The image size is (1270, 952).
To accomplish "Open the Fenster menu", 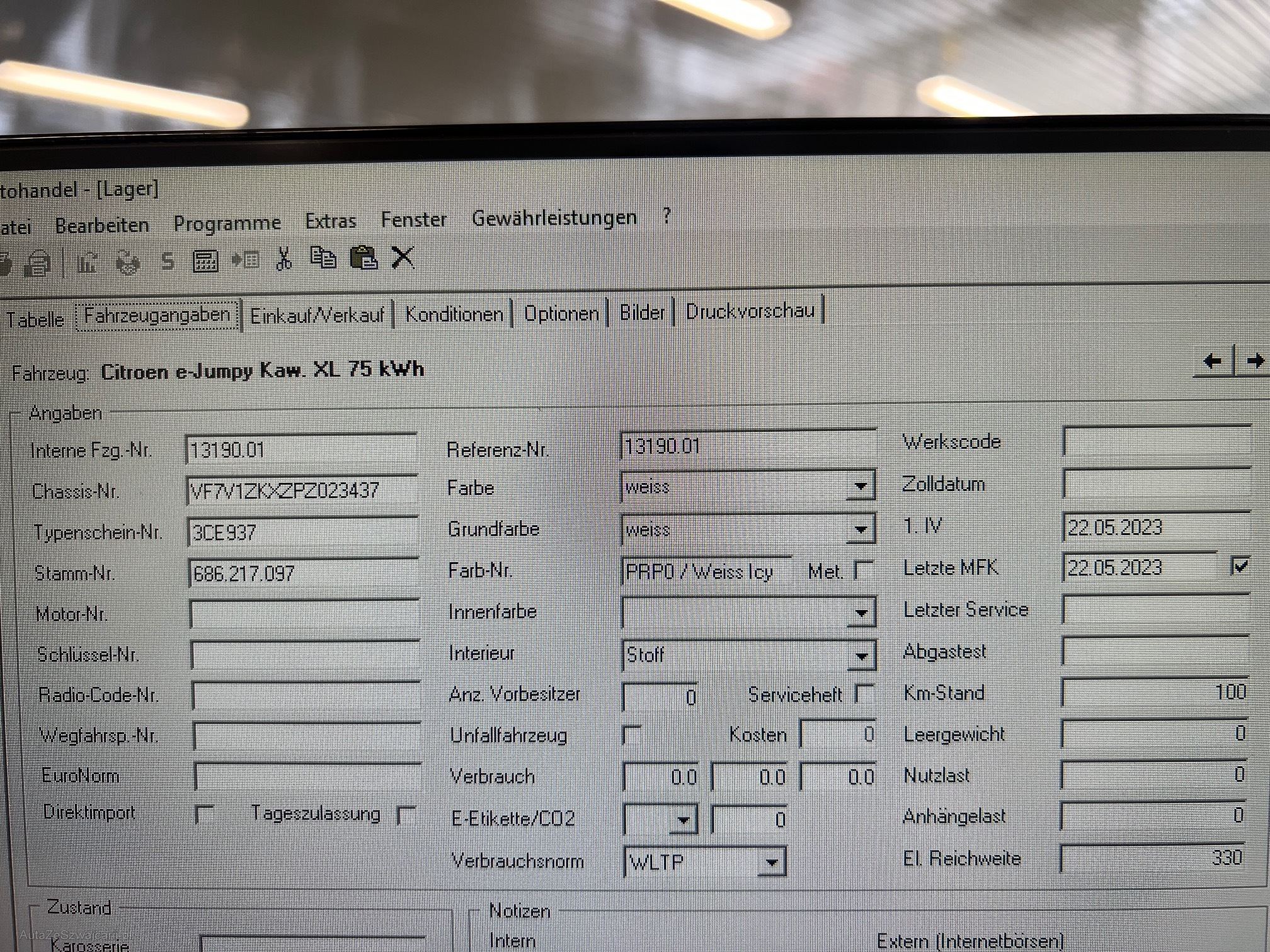I will 414,220.
